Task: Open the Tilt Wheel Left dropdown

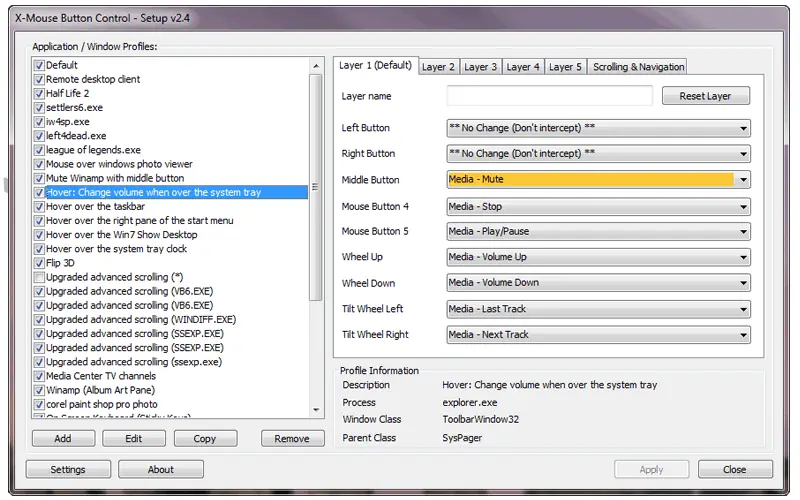Action: [598, 309]
